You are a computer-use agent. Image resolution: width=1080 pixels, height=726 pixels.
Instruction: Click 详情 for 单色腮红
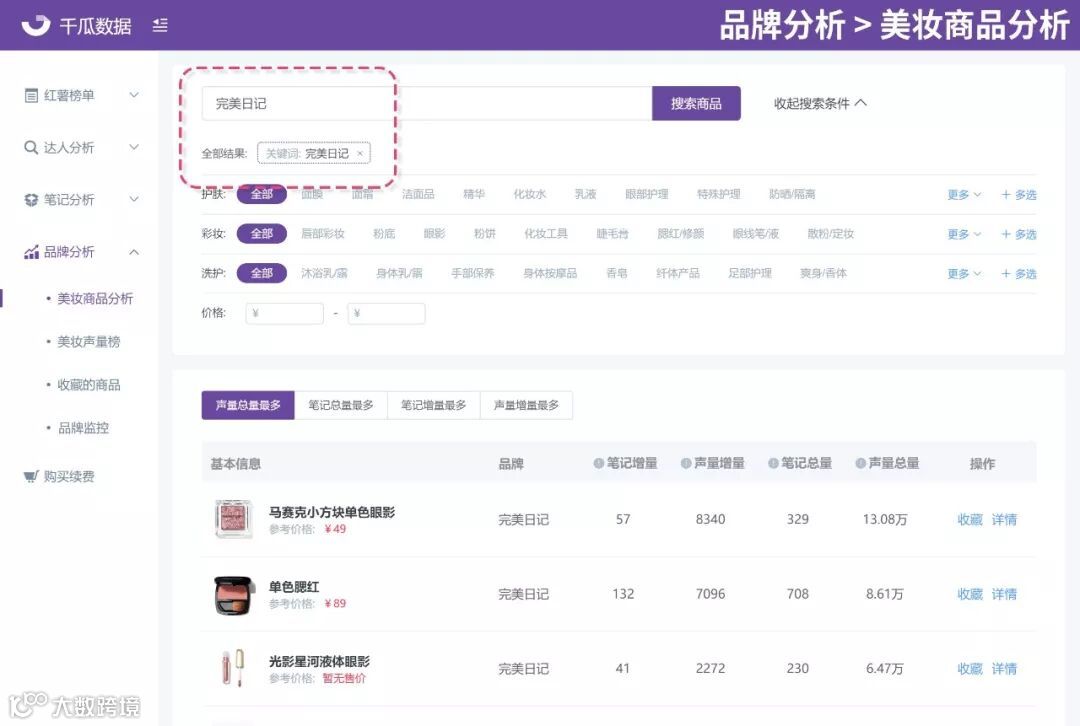point(1004,594)
